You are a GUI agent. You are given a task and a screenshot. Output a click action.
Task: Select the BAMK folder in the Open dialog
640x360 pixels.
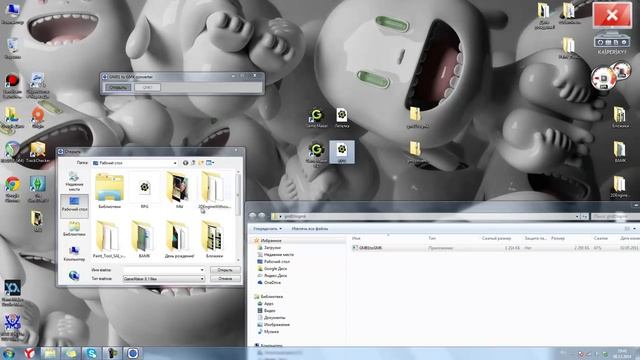(x=144, y=240)
